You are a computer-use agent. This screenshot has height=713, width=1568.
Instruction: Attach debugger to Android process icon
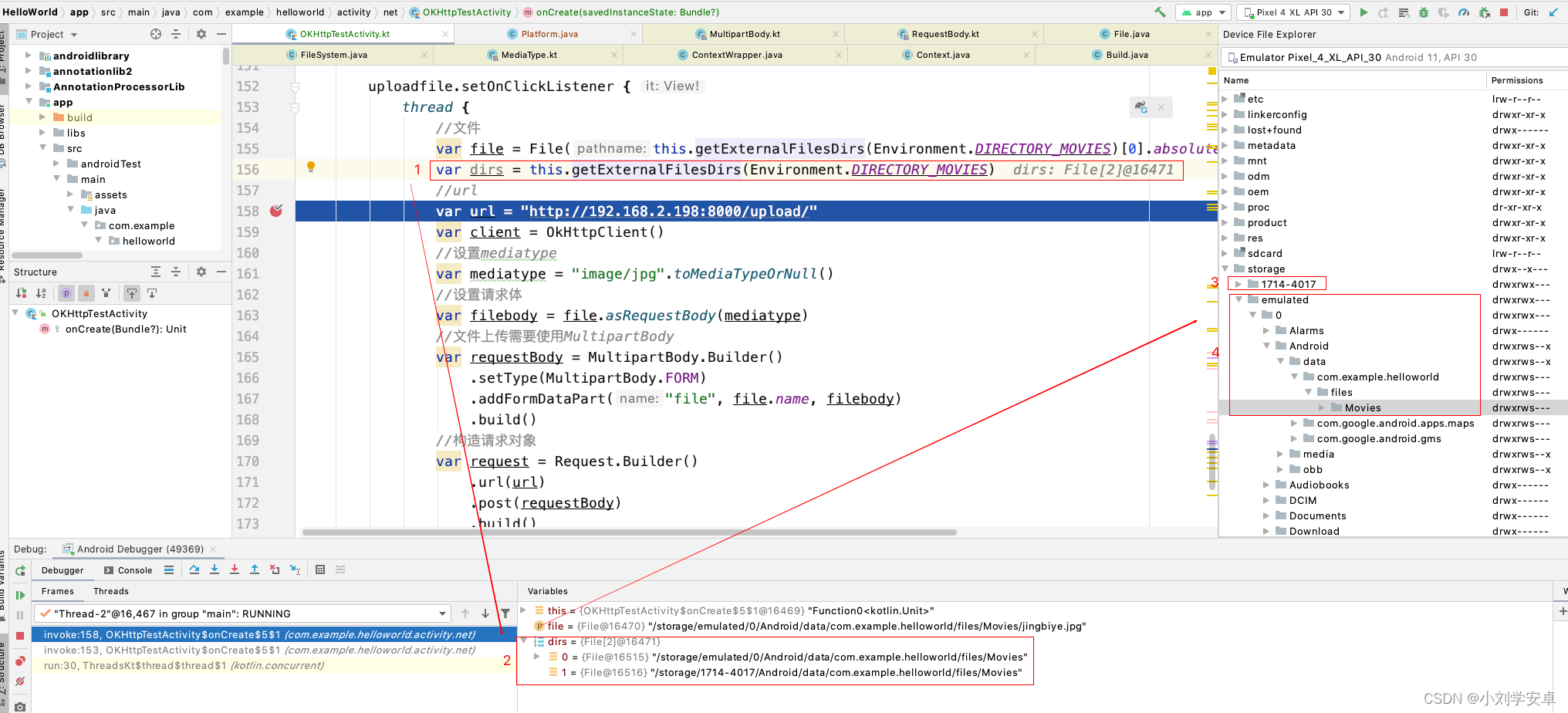click(1484, 12)
